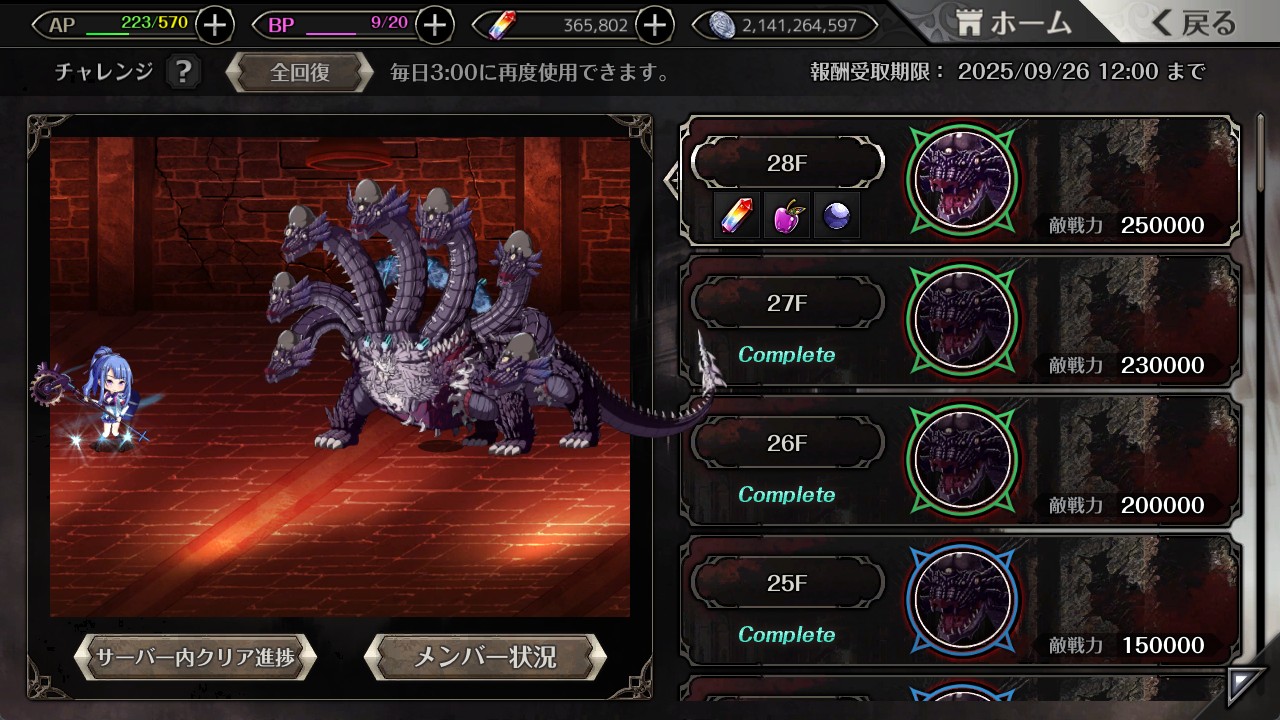This screenshot has height=720, width=1280.
Task: Select the 28F hydra boss portrait
Action: pyautogui.click(x=962, y=180)
